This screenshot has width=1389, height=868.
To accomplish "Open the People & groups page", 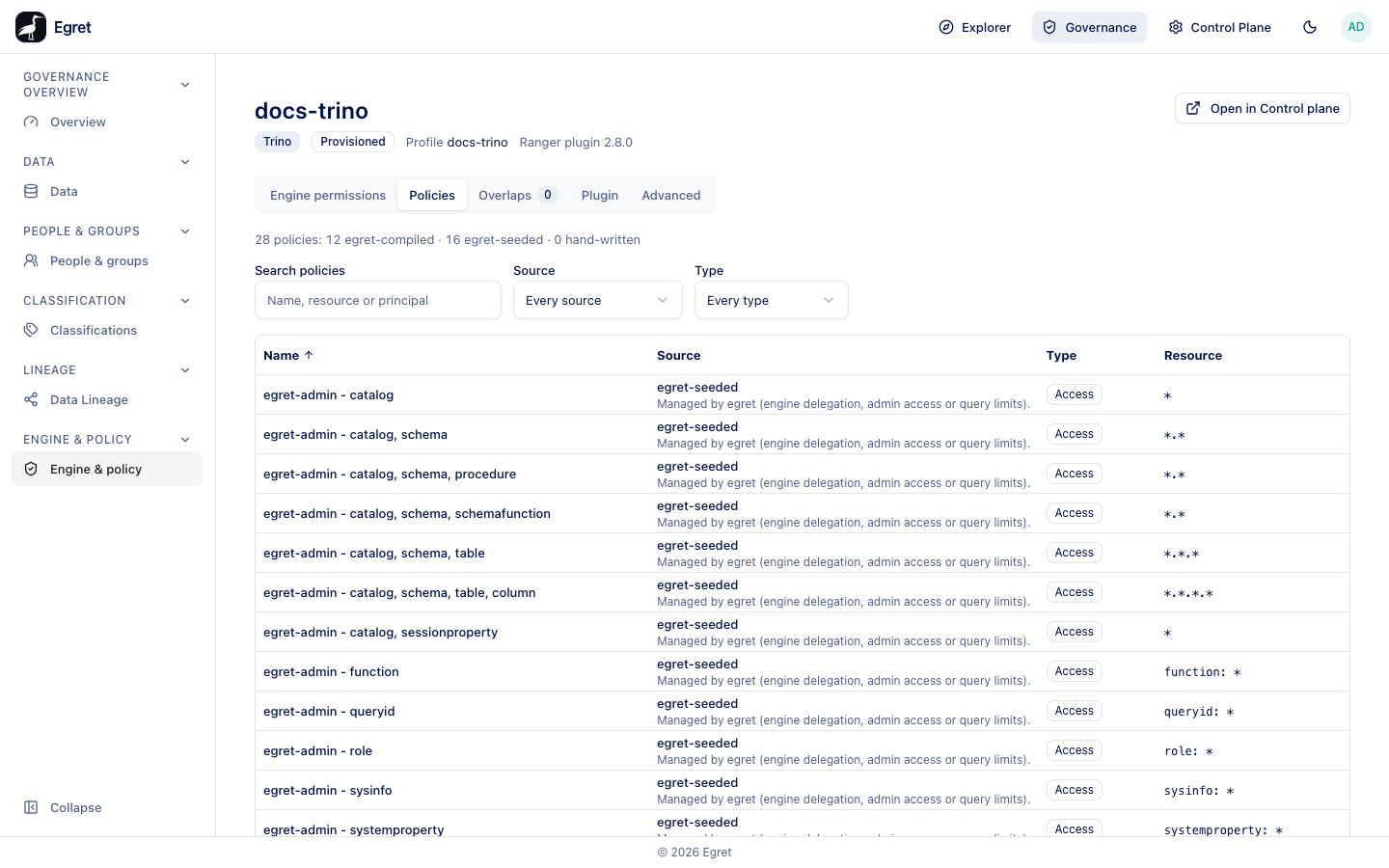I will click(108, 261).
